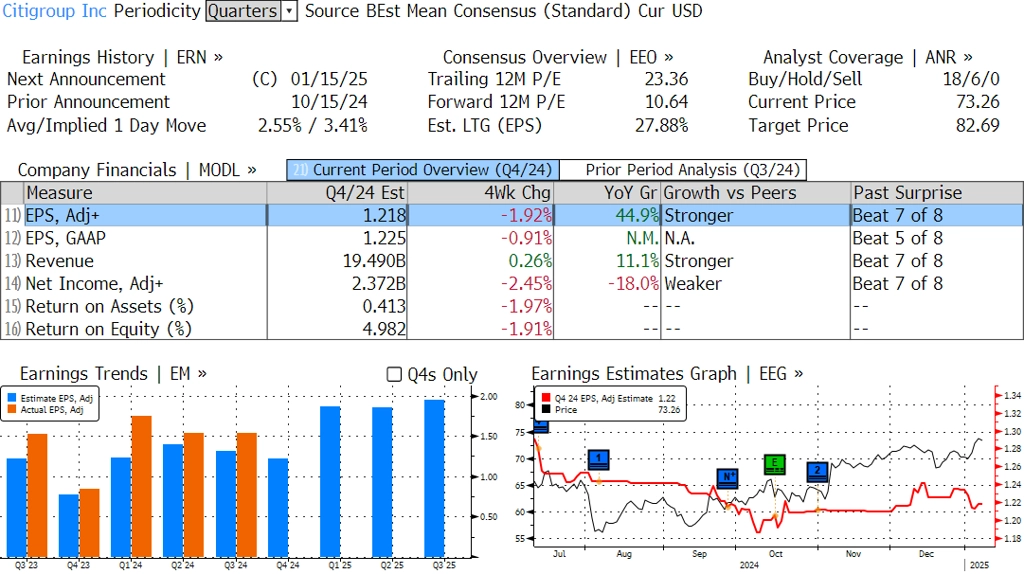Select the blue event marker labeled 2
The height and width of the screenshot is (574, 1024).
(x=817, y=470)
